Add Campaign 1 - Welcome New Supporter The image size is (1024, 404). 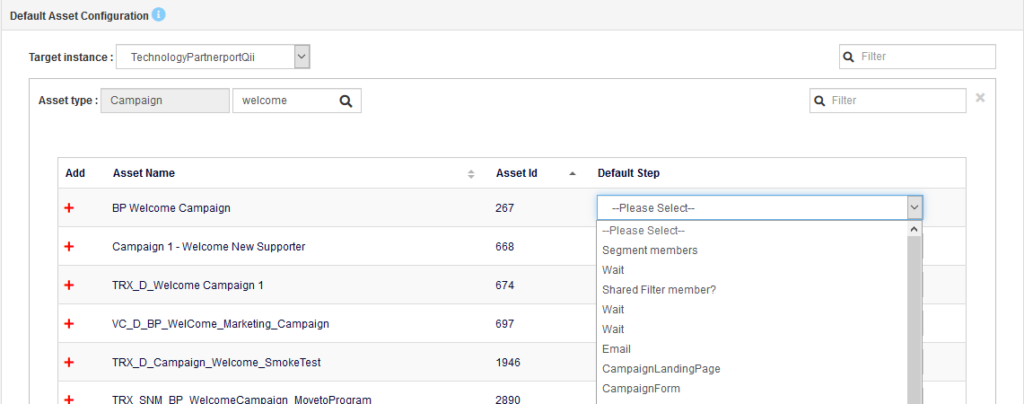coord(69,247)
